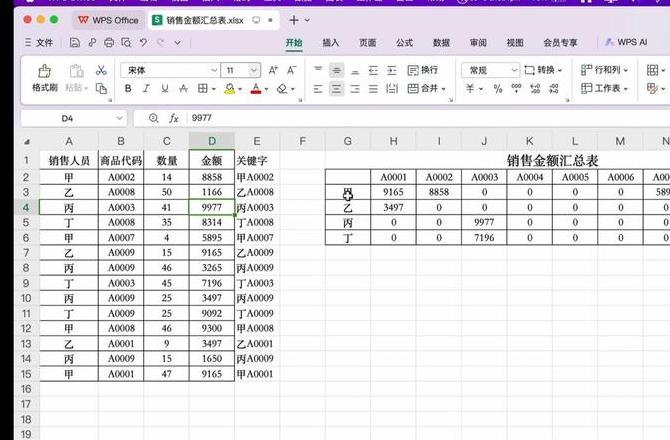Click the Undo arrow icon
670x440 pixels.
(144, 42)
